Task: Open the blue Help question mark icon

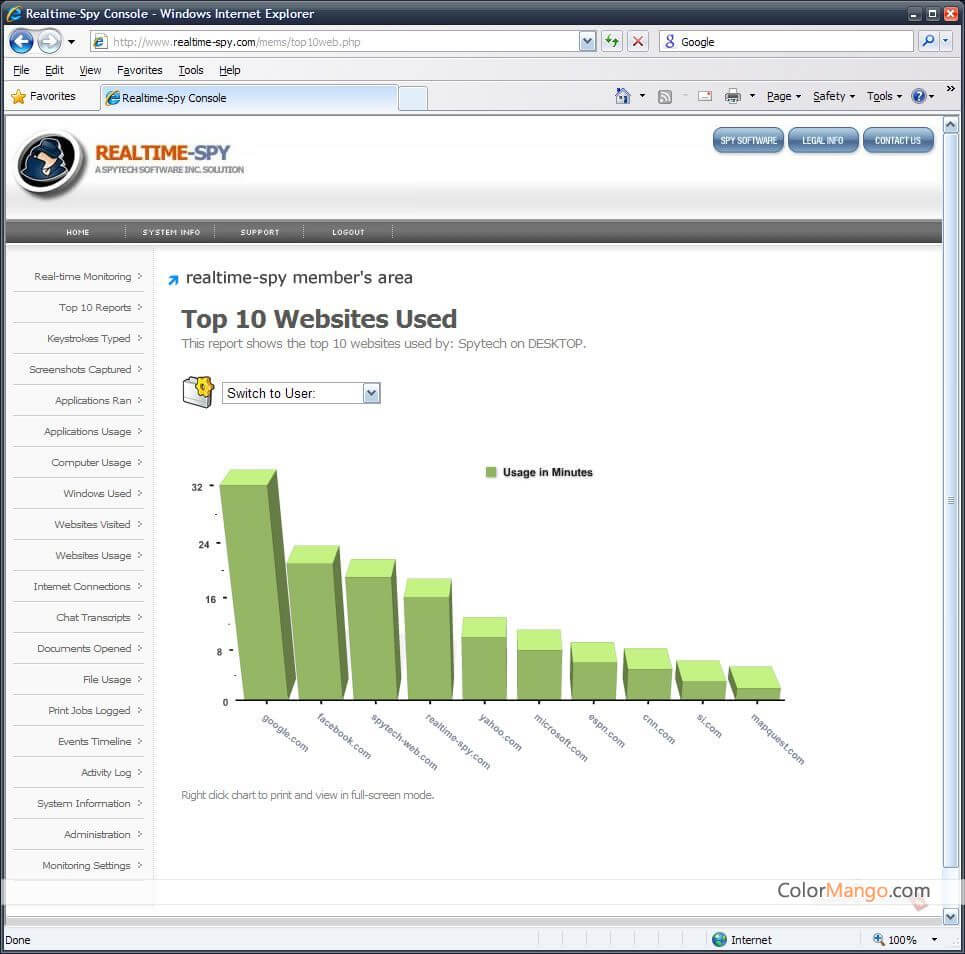Action: 919,96
